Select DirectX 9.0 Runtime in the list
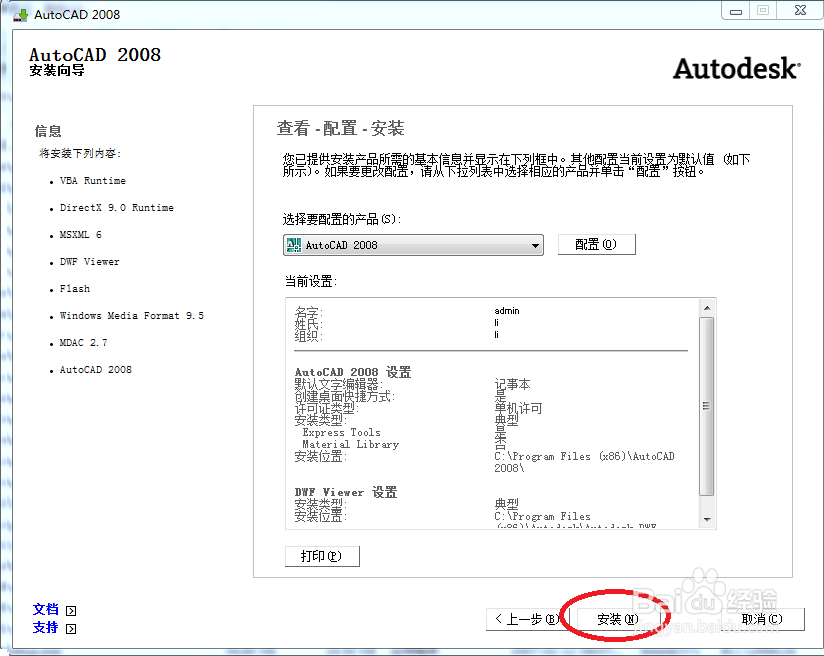Image resolution: width=824 pixels, height=656 pixels. (117, 208)
